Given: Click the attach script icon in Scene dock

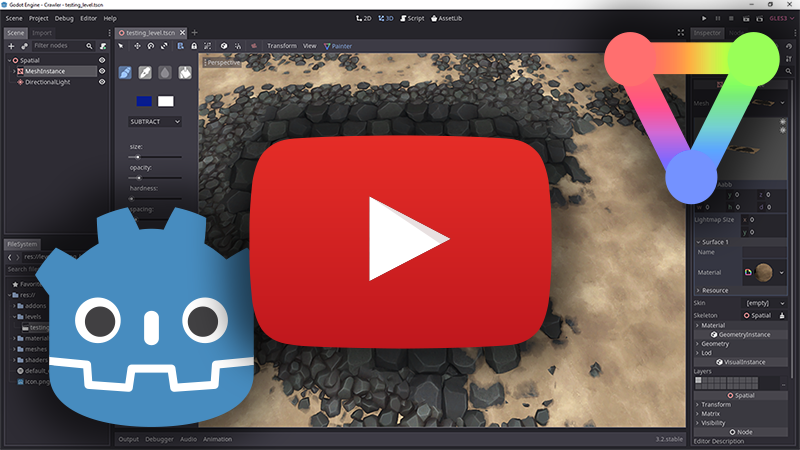Looking at the screenshot, I should pyautogui.click(x=103, y=46).
